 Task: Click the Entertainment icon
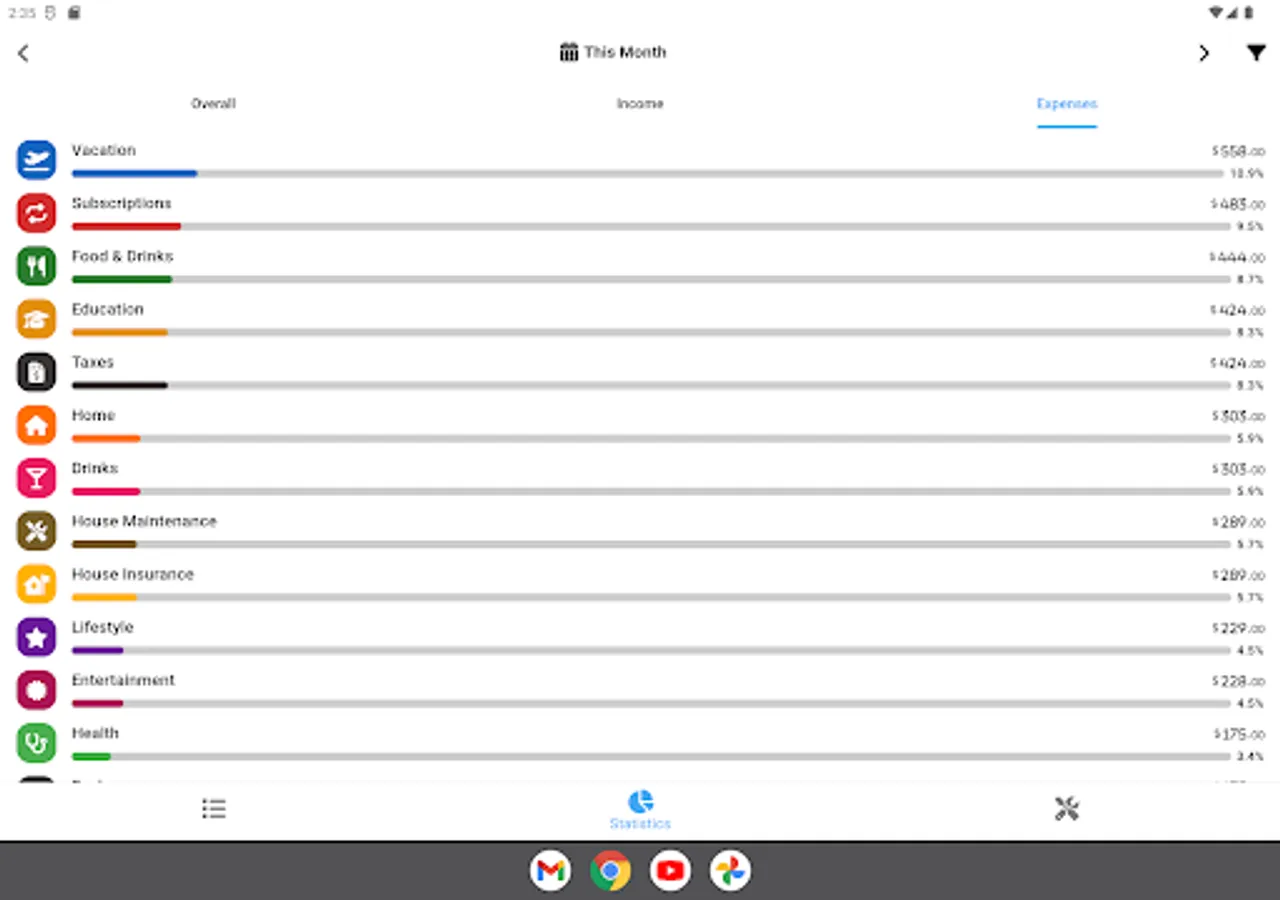[x=36, y=690]
